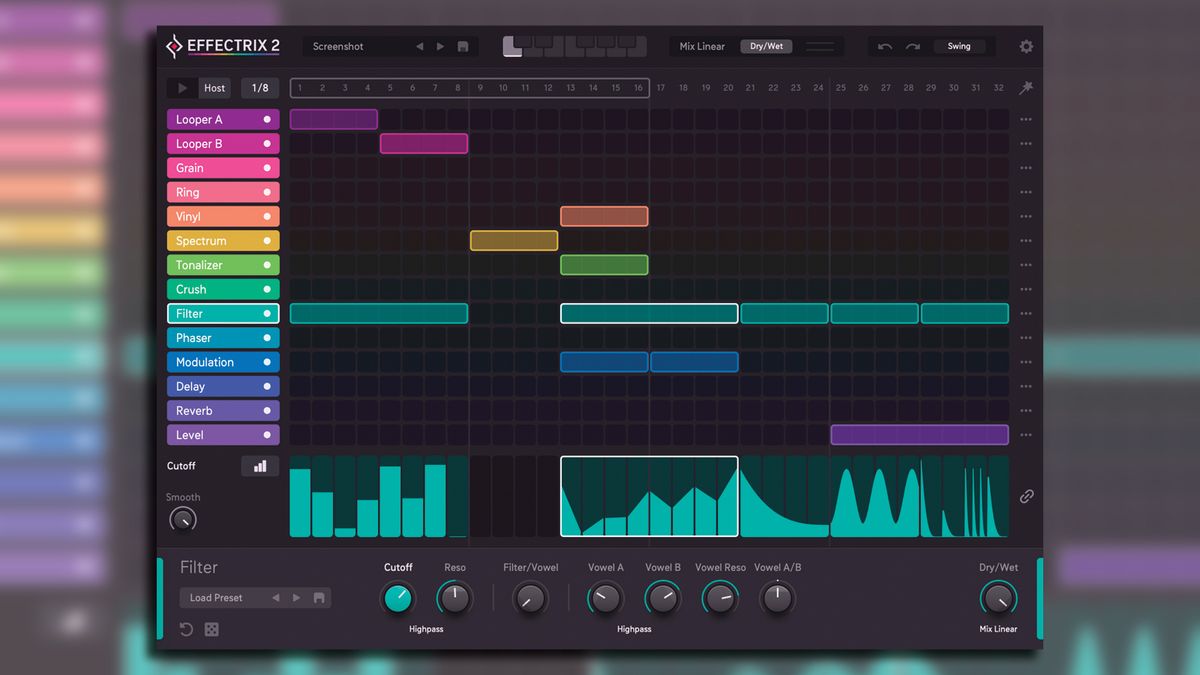Image resolution: width=1200 pixels, height=675 pixels.
Task: Click the pin icon above the row menus
Action: click(x=1025, y=88)
